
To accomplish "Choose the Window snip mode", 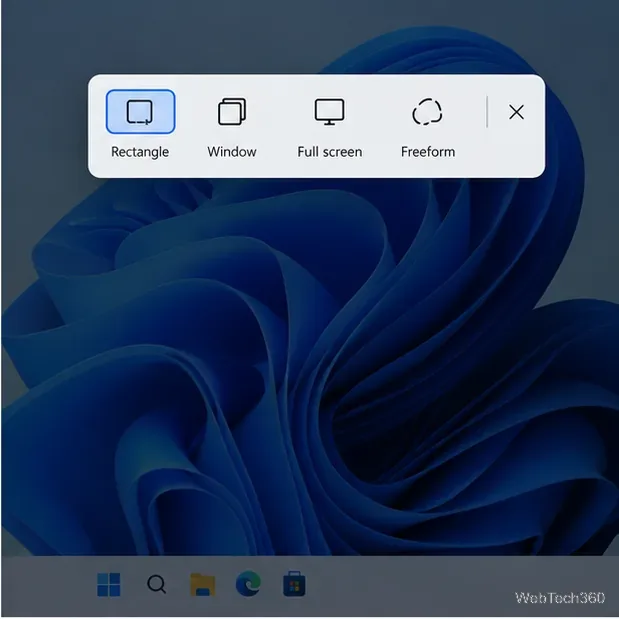I will (x=232, y=112).
